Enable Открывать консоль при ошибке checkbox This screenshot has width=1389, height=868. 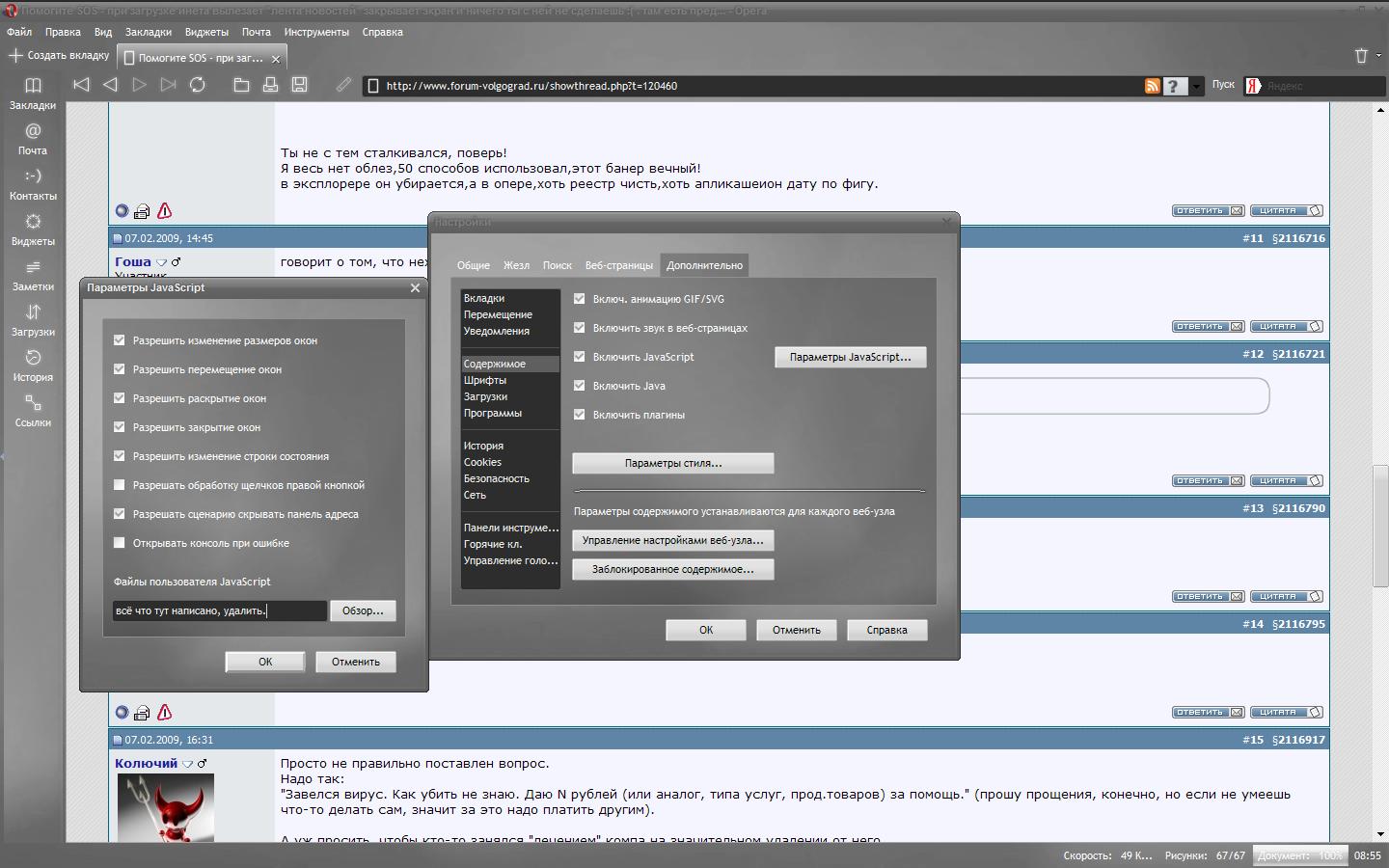(120, 543)
